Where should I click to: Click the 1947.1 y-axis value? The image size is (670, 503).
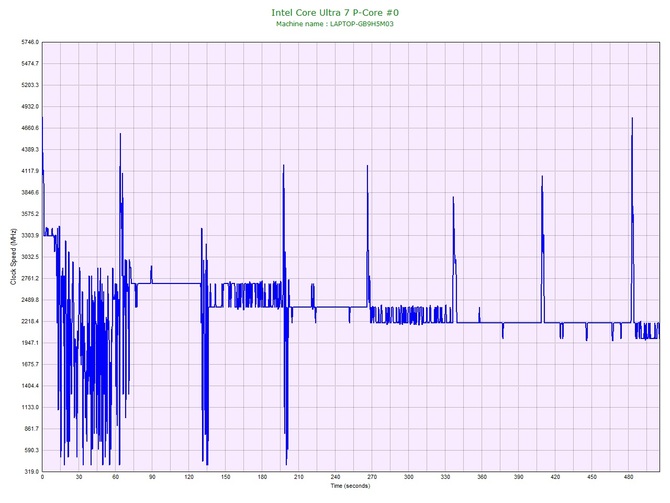pyautogui.click(x=30, y=343)
